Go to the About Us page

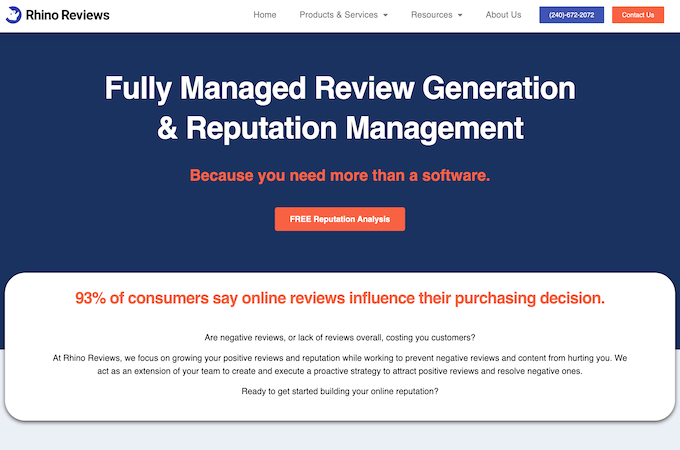coord(503,15)
